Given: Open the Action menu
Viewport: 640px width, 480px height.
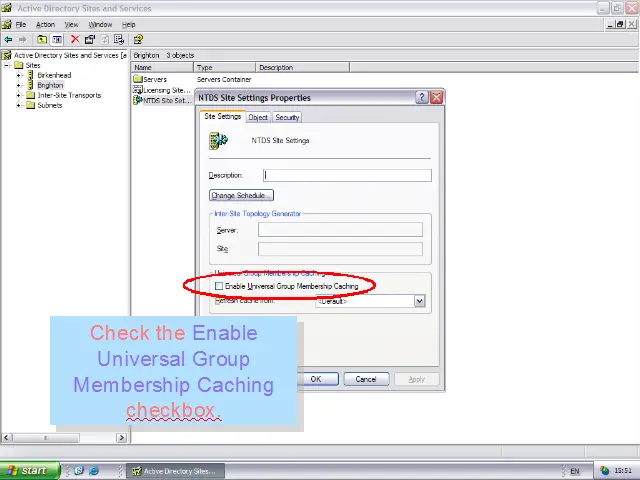Looking at the screenshot, I should (45, 24).
